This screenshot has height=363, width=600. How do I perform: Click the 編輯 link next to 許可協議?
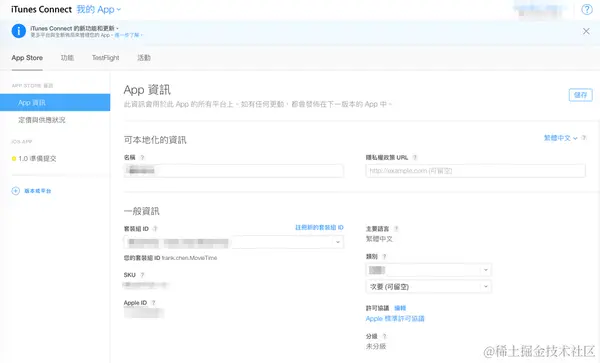point(400,308)
